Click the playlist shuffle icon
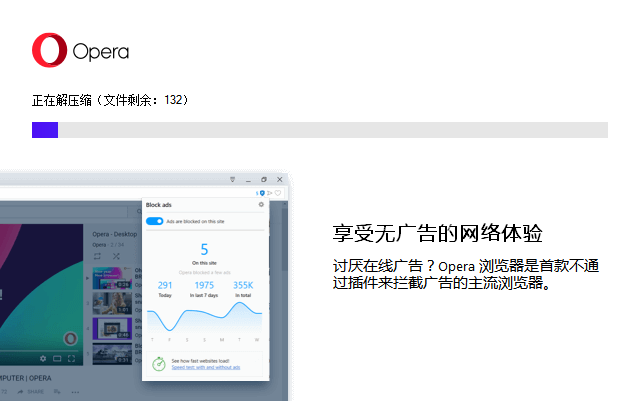Image resolution: width=640 pixels, height=401 pixels. pos(116,256)
